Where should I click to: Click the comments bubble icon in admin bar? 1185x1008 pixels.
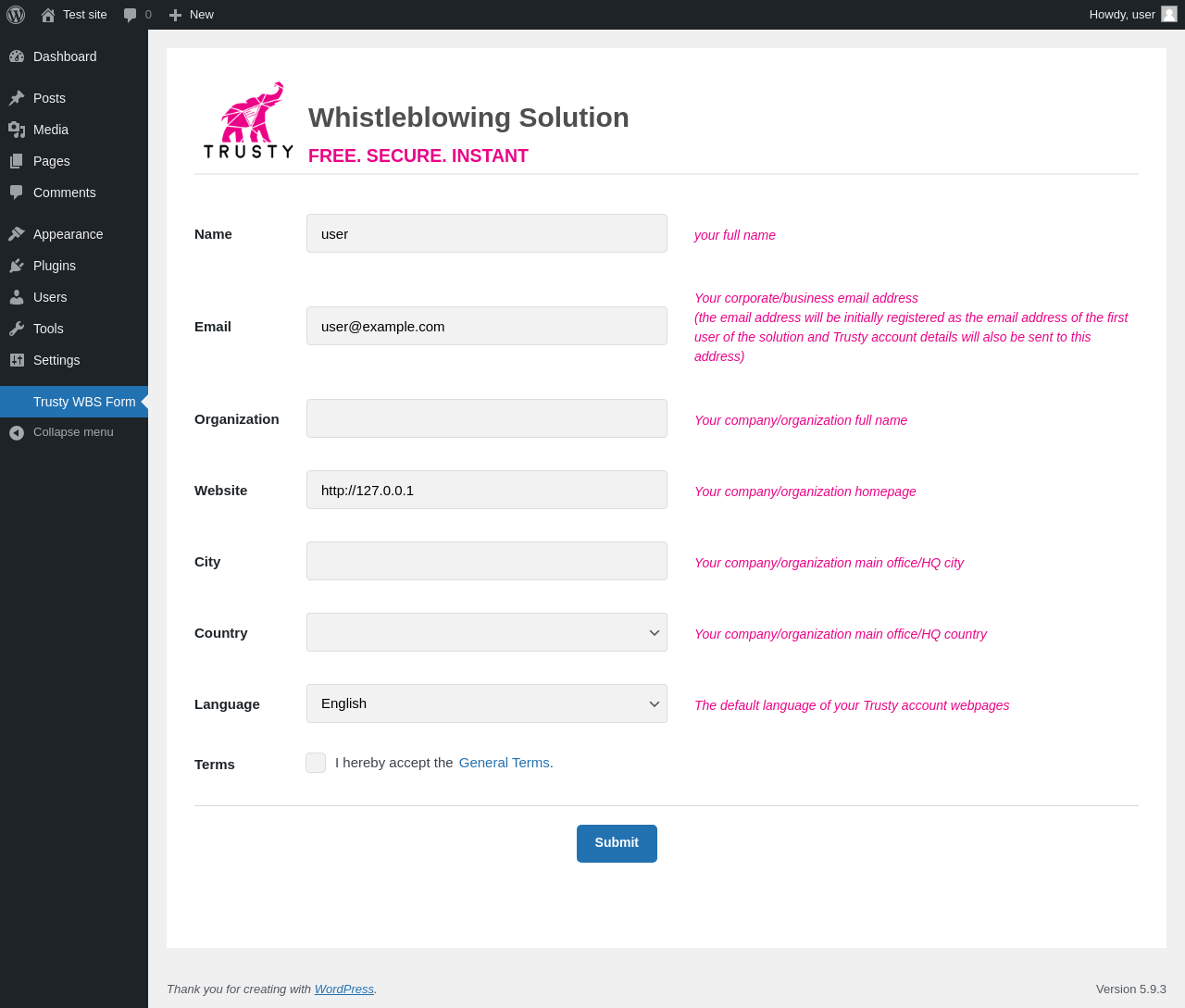(131, 15)
